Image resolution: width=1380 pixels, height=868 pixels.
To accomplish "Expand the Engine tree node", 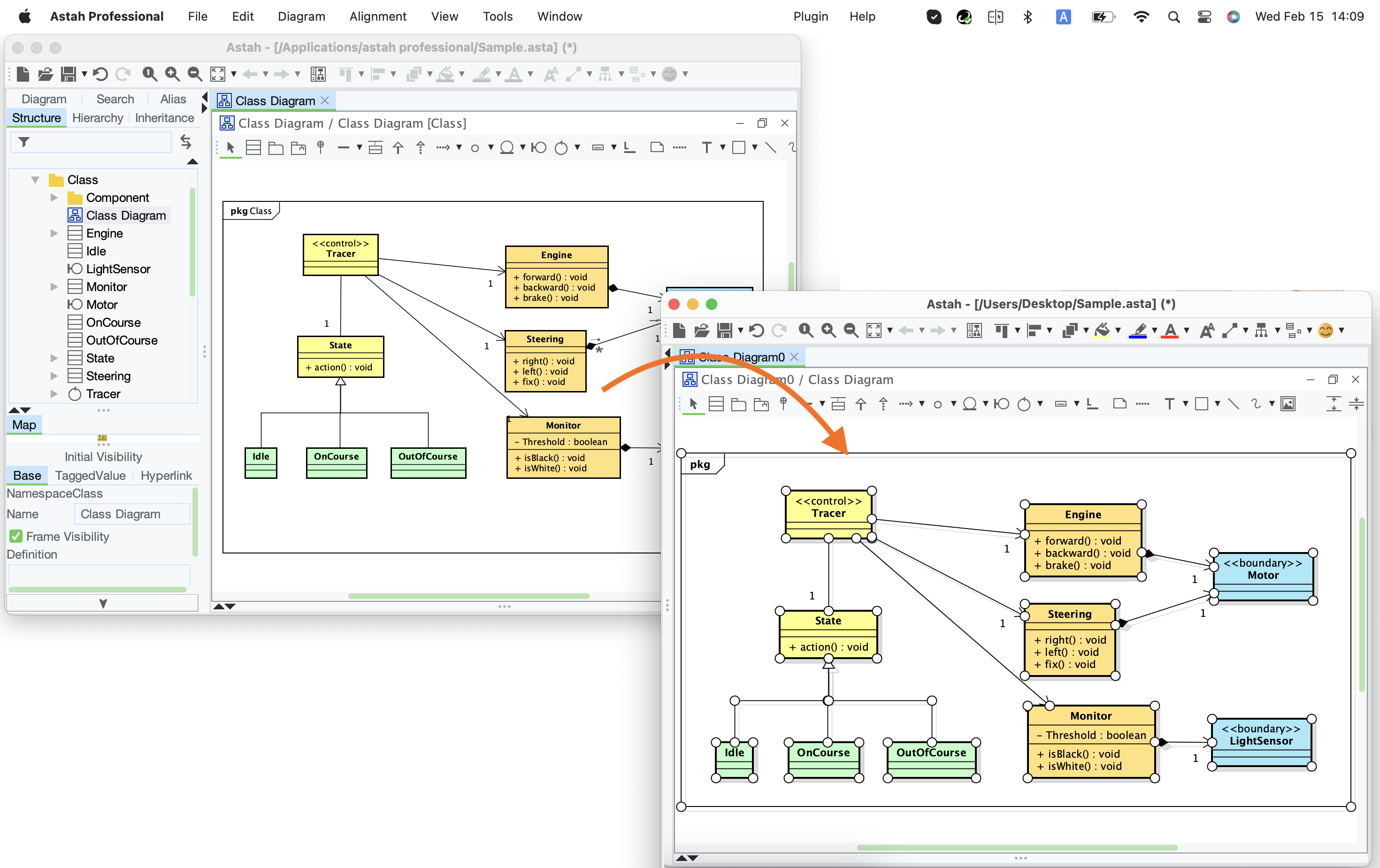I will coord(54,233).
